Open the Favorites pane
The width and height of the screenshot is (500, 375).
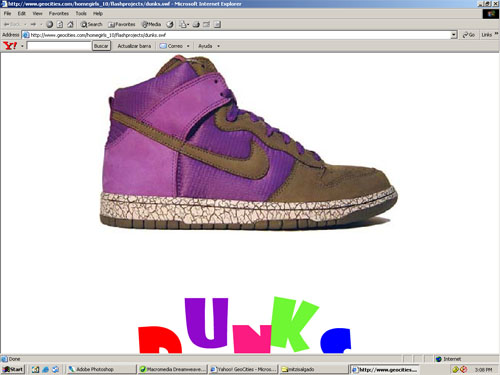click(122, 24)
